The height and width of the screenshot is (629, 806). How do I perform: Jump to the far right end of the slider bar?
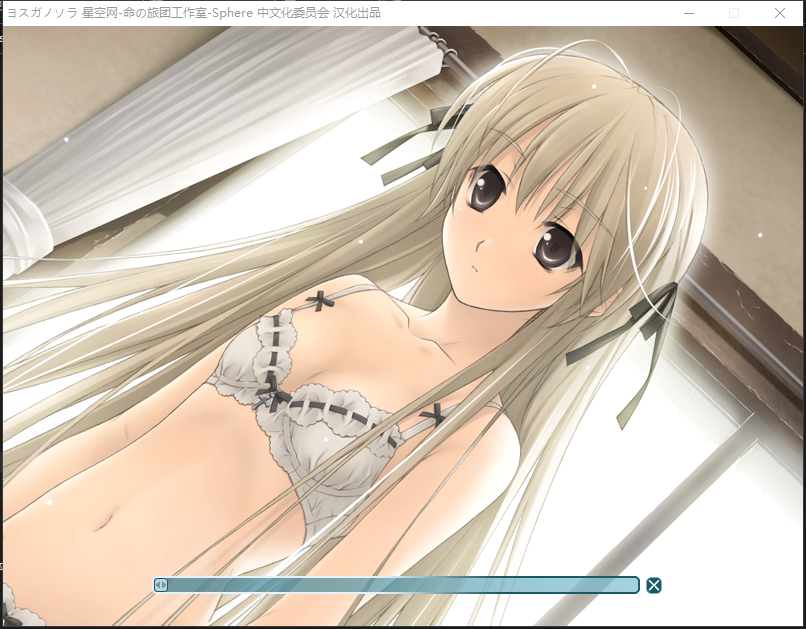click(634, 585)
